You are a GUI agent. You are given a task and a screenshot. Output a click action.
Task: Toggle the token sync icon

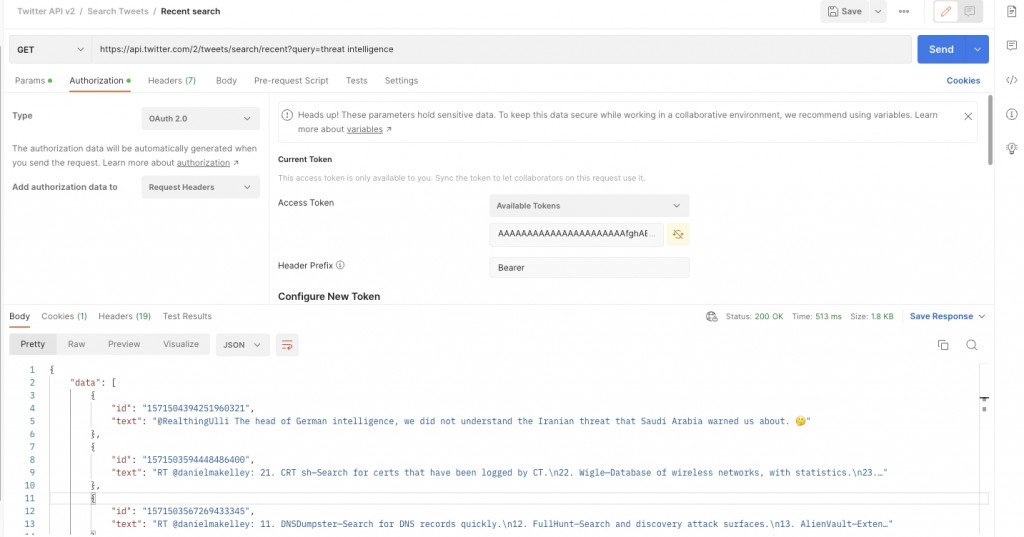tap(678, 235)
